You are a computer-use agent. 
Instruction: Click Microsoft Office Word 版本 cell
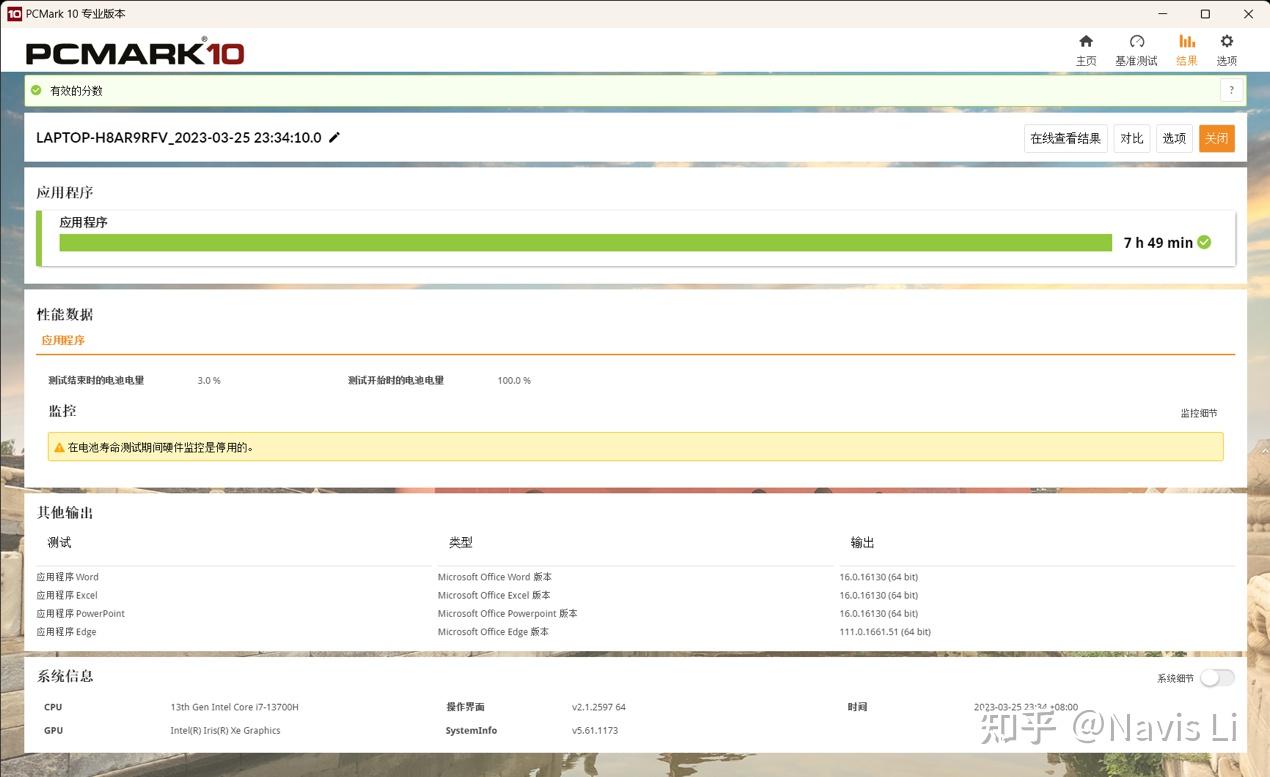pos(495,577)
